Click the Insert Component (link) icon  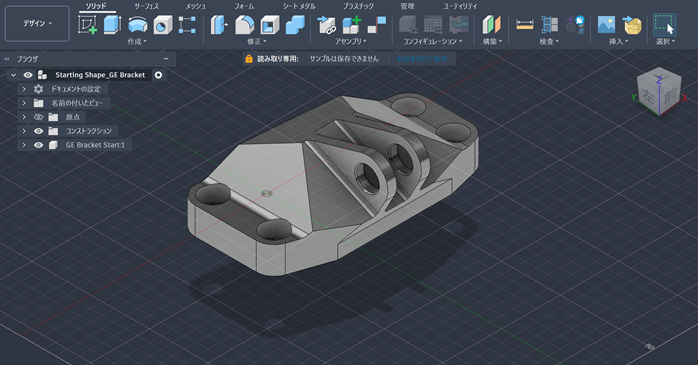point(326,25)
